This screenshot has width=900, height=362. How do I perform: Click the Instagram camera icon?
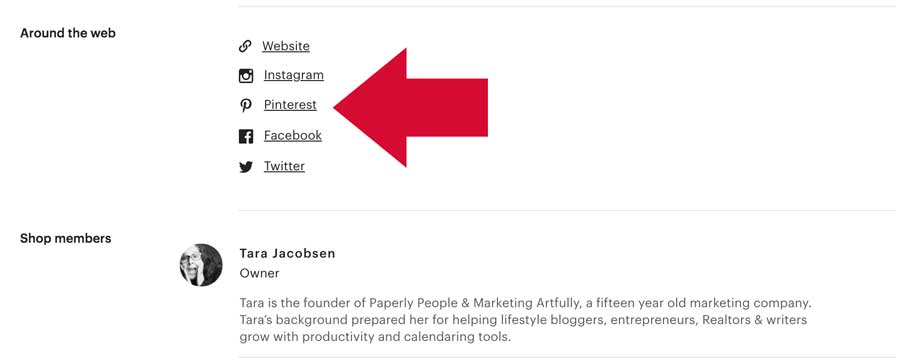click(x=246, y=76)
